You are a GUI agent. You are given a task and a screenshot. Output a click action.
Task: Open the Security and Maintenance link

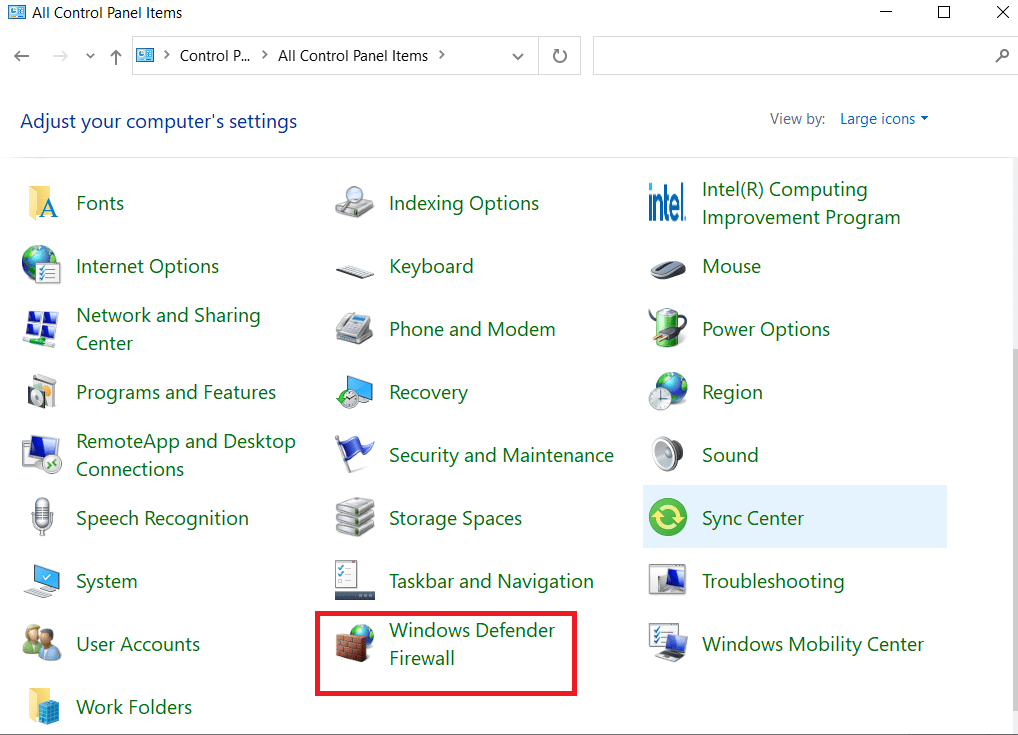(501, 455)
